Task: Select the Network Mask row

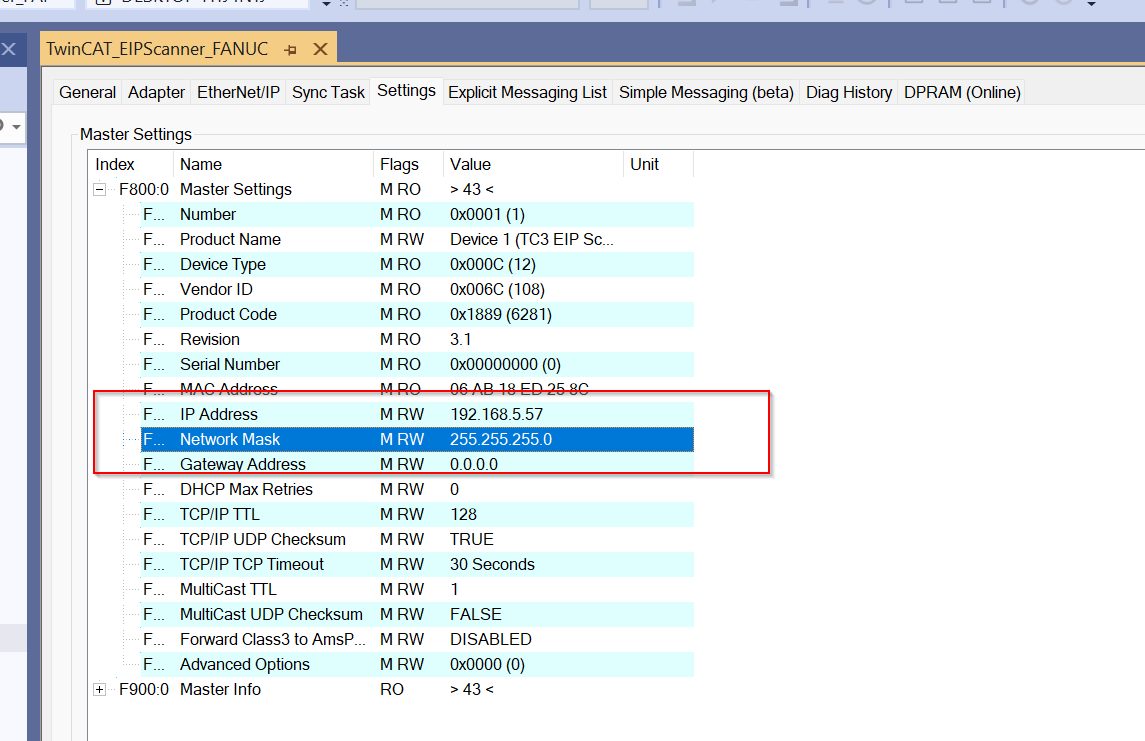Action: (x=417, y=439)
